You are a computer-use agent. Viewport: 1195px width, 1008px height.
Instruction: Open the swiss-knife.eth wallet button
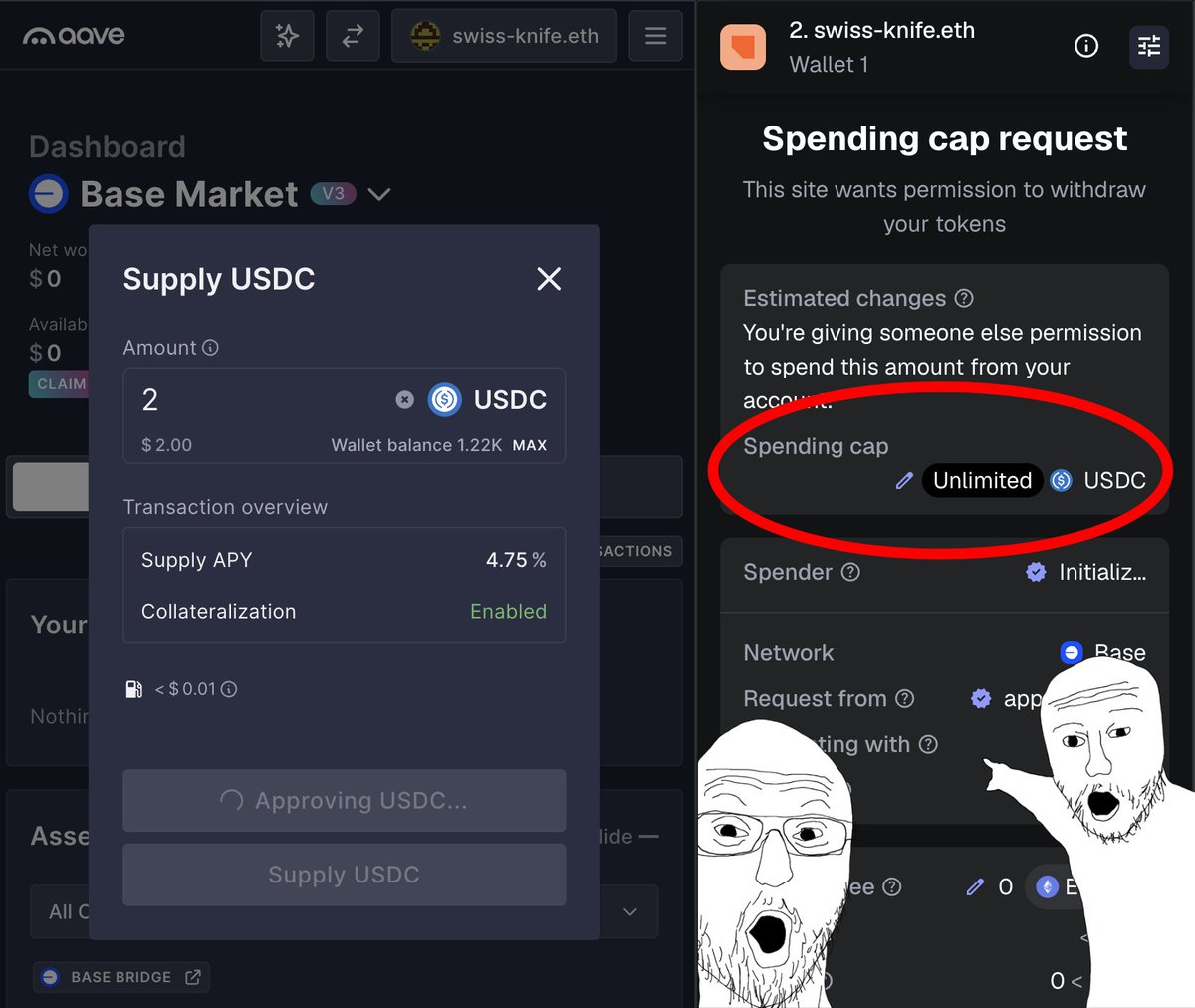click(x=504, y=36)
